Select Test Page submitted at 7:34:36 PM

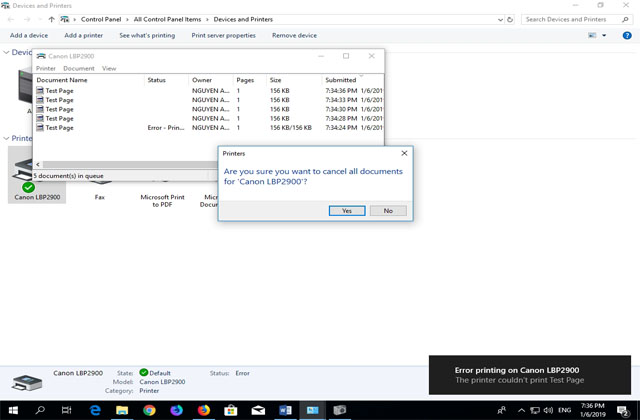tap(209, 91)
